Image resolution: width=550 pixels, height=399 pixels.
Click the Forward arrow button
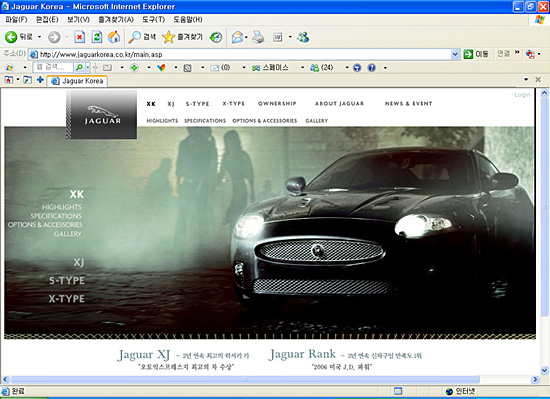tap(54, 37)
